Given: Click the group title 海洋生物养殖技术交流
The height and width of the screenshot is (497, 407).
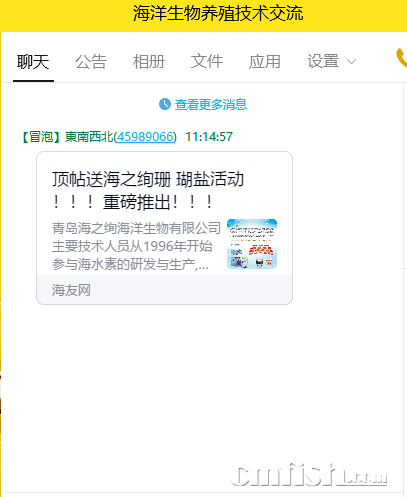Looking at the screenshot, I should point(218,14).
